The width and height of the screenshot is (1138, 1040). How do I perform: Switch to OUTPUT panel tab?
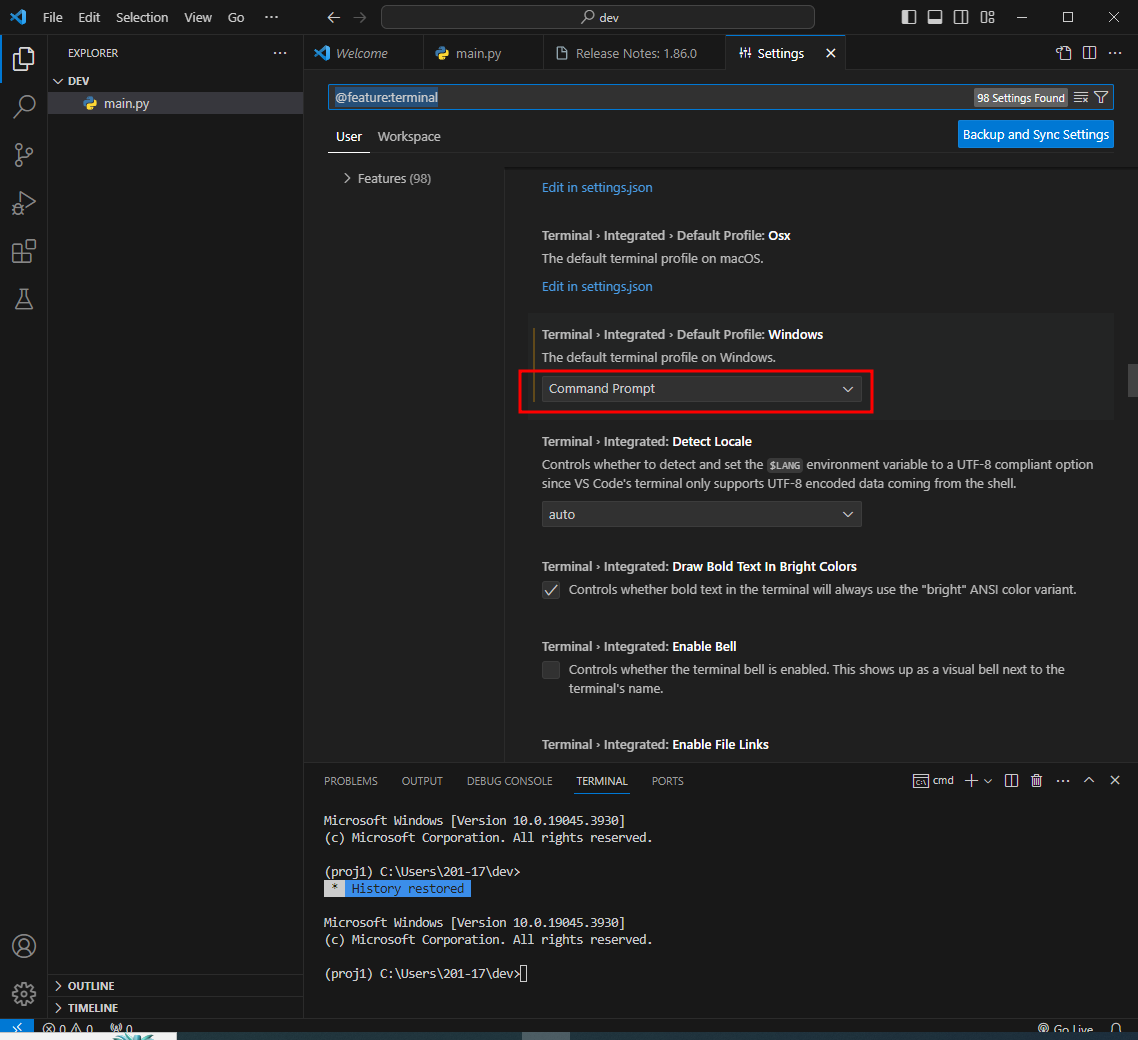pyautogui.click(x=422, y=781)
